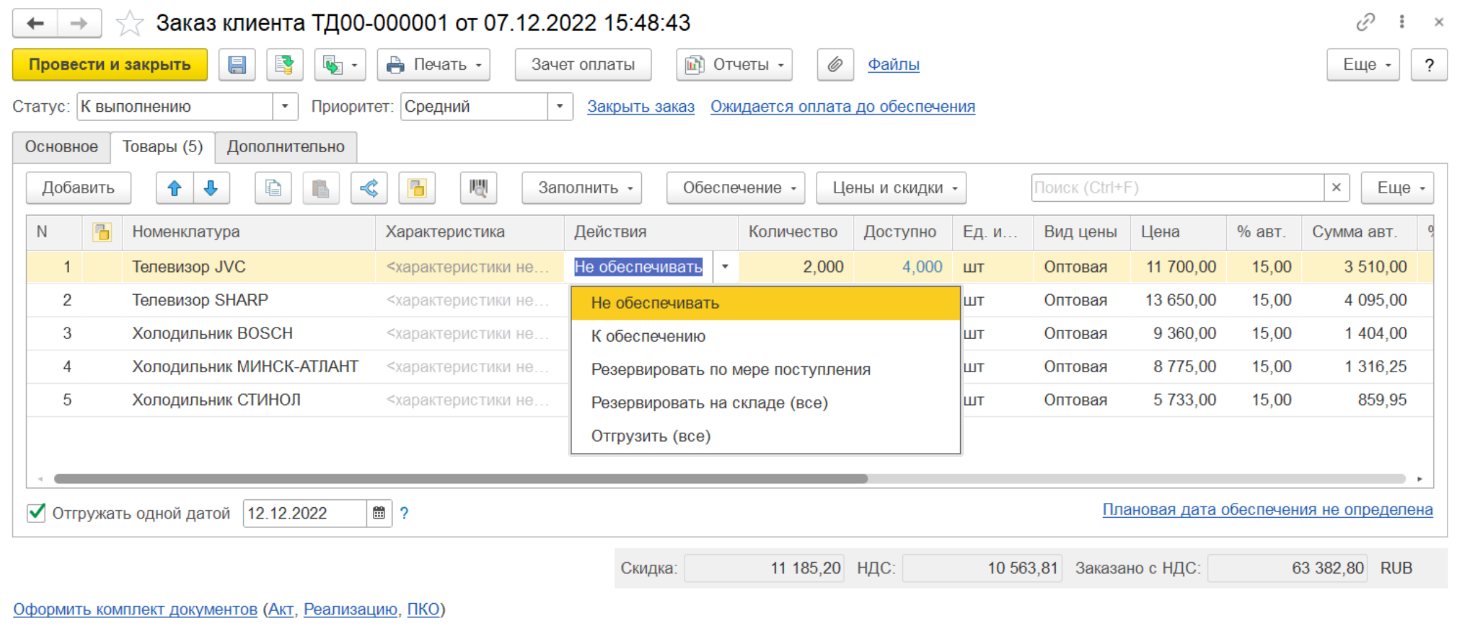Click into the Поиск search field
Image resolution: width=1470 pixels, height=635 pixels.
pyautogui.click(x=1176, y=188)
